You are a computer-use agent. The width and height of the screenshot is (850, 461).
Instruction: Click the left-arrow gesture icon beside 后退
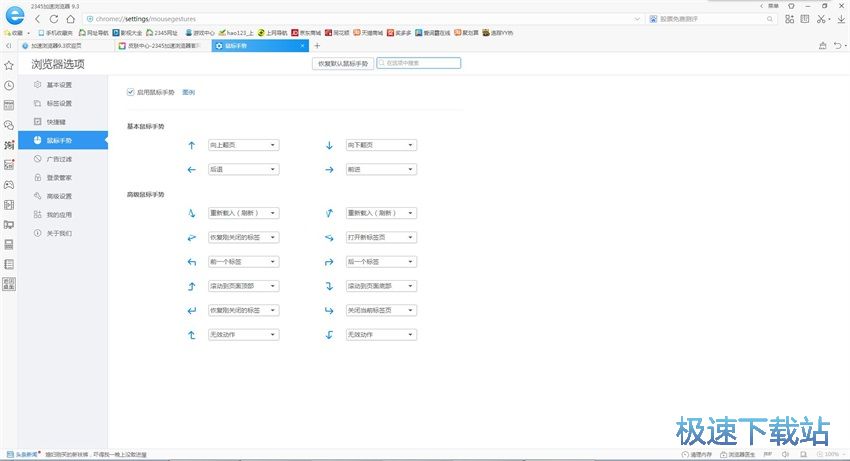(191, 169)
